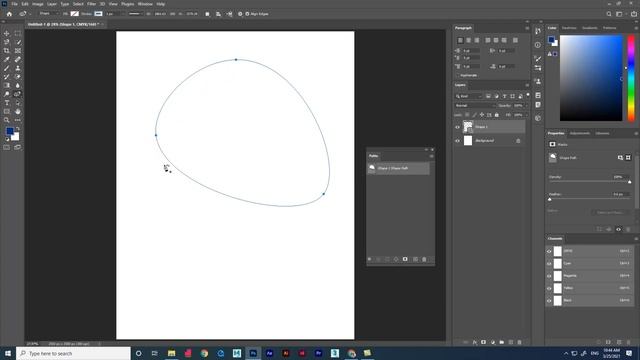640x360 pixels.
Task: Open the gear settings in options bar
Action: coord(240,14)
